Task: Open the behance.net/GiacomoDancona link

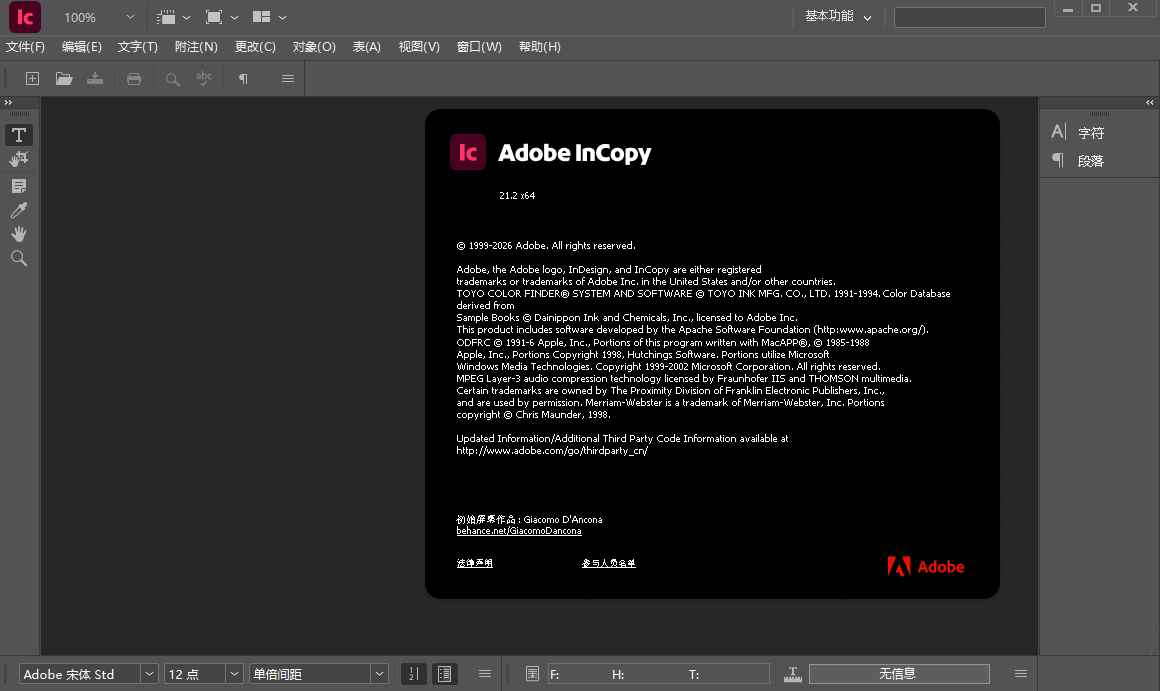Action: pos(519,531)
